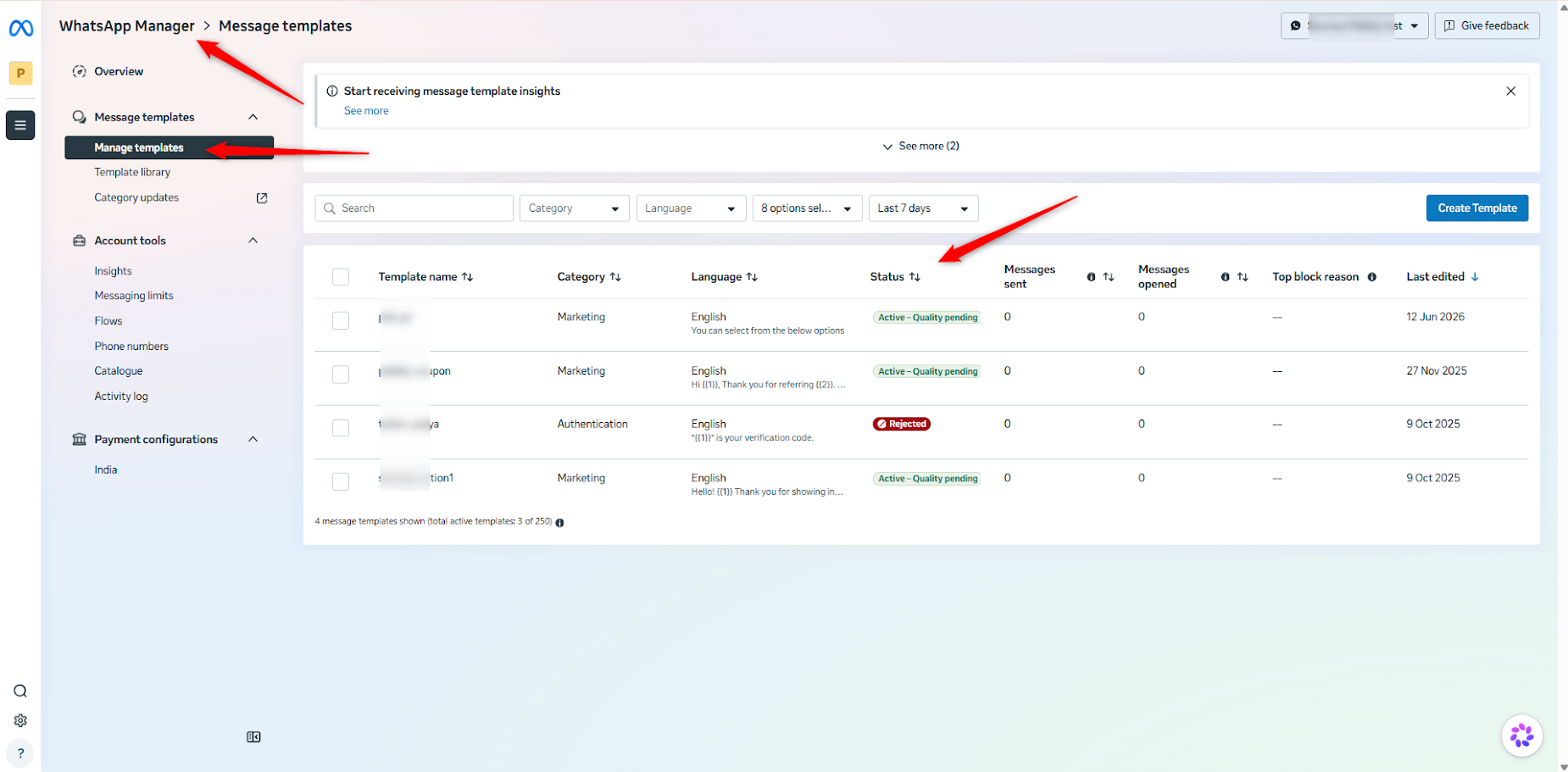Open Activity log in the sidebar
This screenshot has height=772, width=1568.
pos(121,397)
